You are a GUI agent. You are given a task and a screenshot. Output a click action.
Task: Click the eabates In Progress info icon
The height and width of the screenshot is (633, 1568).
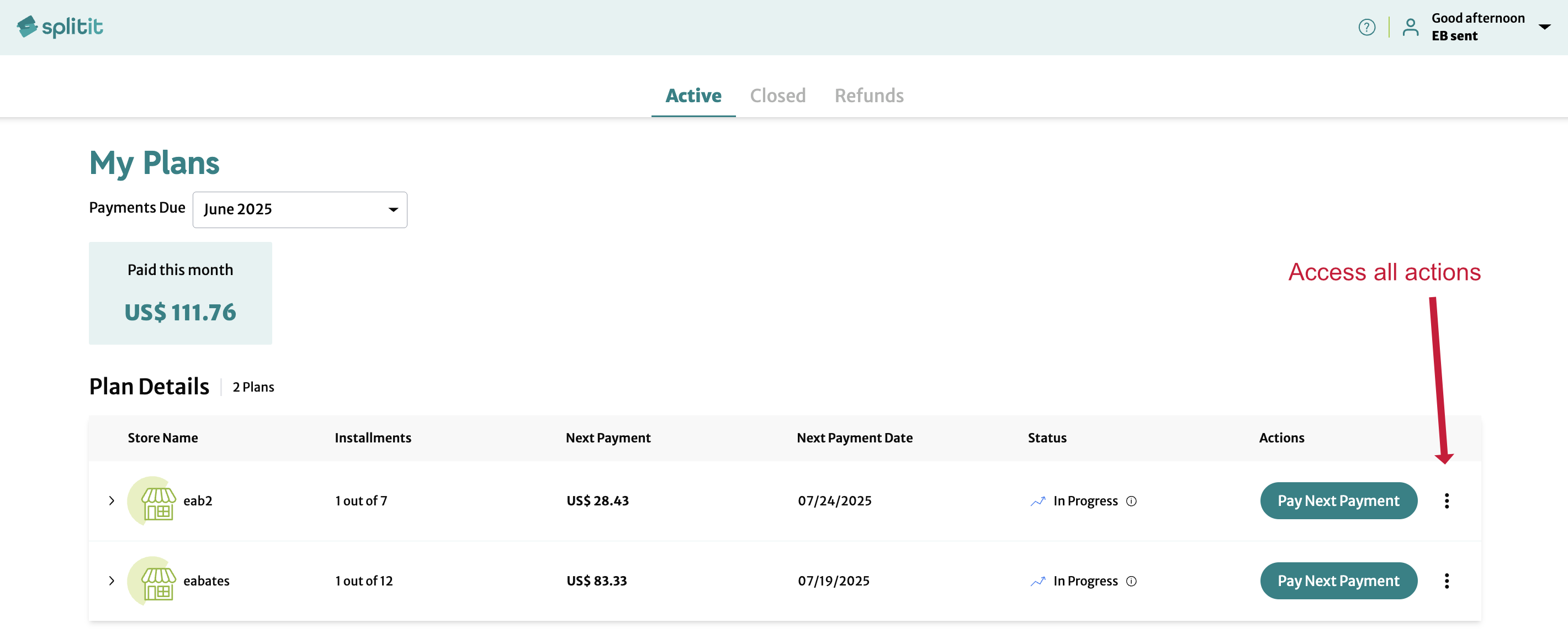pyautogui.click(x=1131, y=581)
